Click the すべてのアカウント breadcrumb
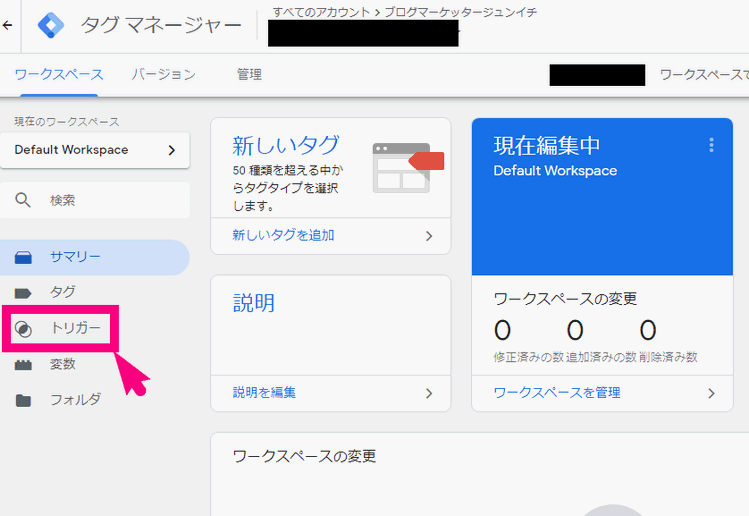 321,12
